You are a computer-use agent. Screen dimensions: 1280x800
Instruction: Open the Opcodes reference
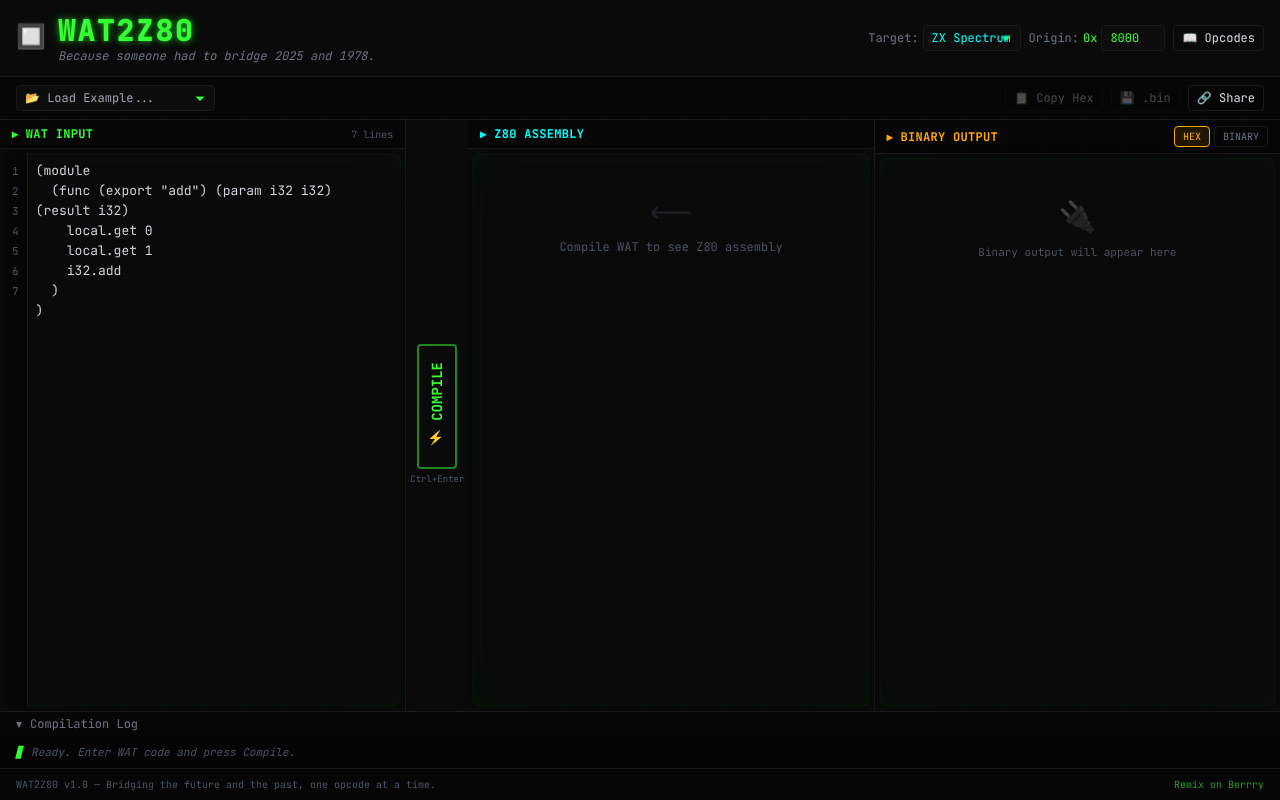pos(1218,38)
